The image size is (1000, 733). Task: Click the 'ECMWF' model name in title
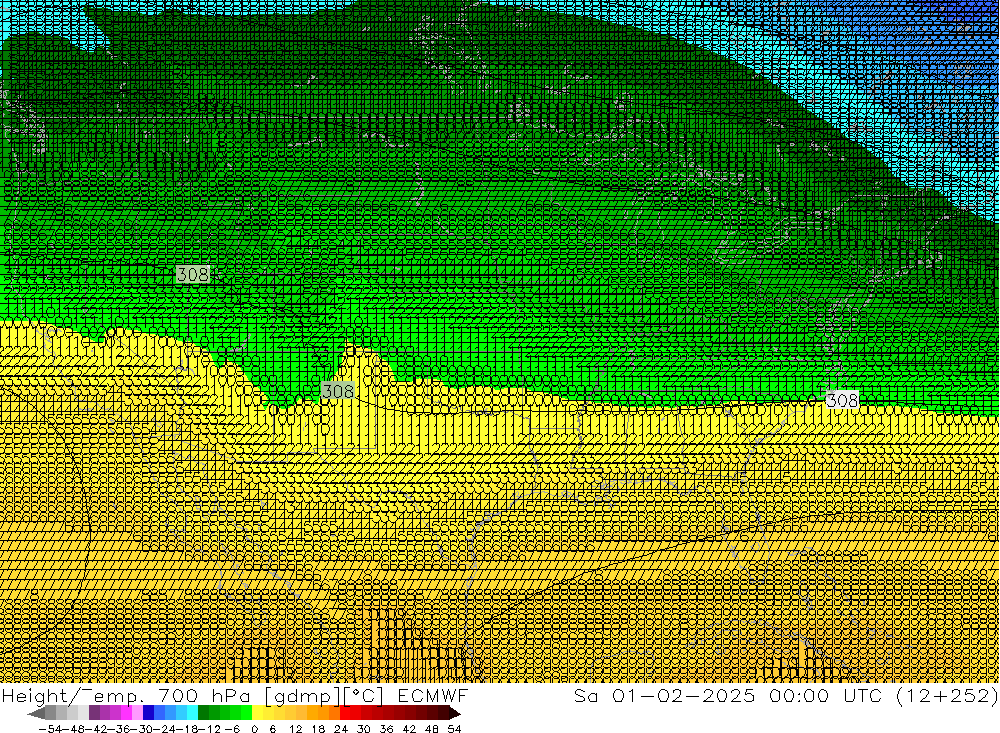point(433,695)
